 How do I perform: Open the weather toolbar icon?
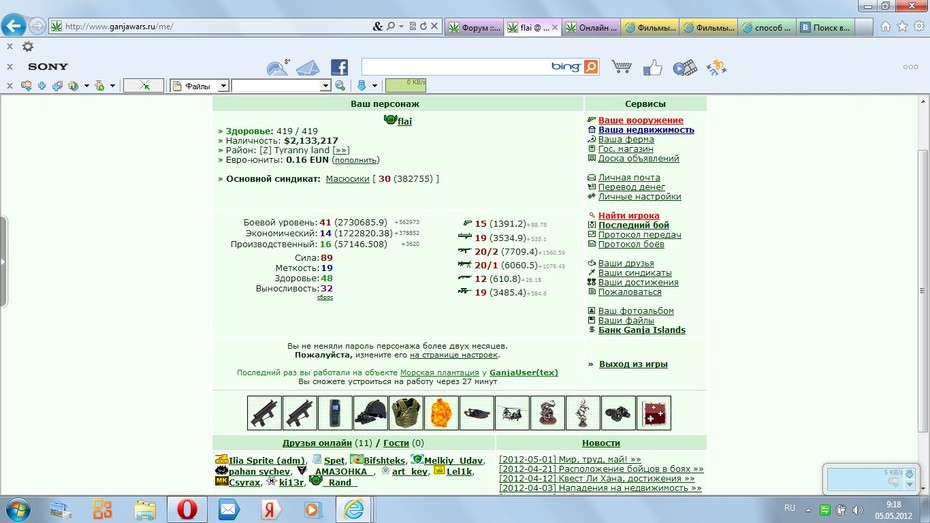[278, 68]
